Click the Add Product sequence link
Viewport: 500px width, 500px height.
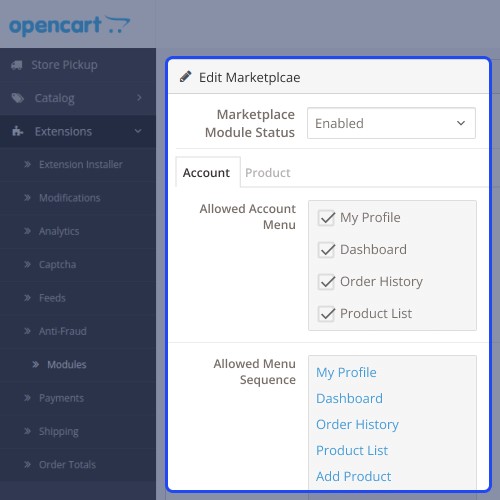(x=353, y=476)
